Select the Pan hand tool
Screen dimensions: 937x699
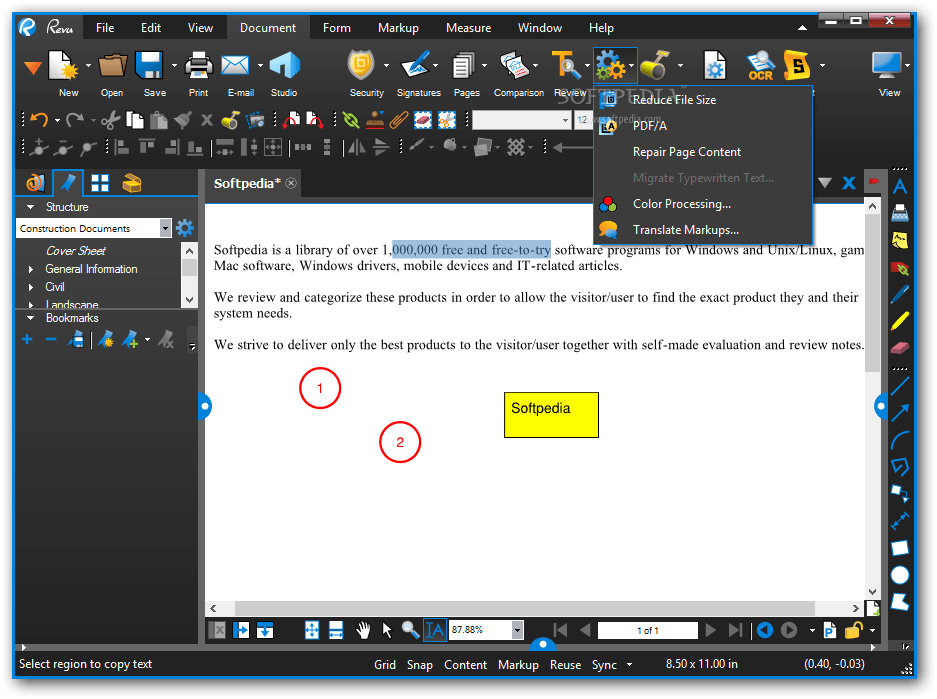pos(363,630)
